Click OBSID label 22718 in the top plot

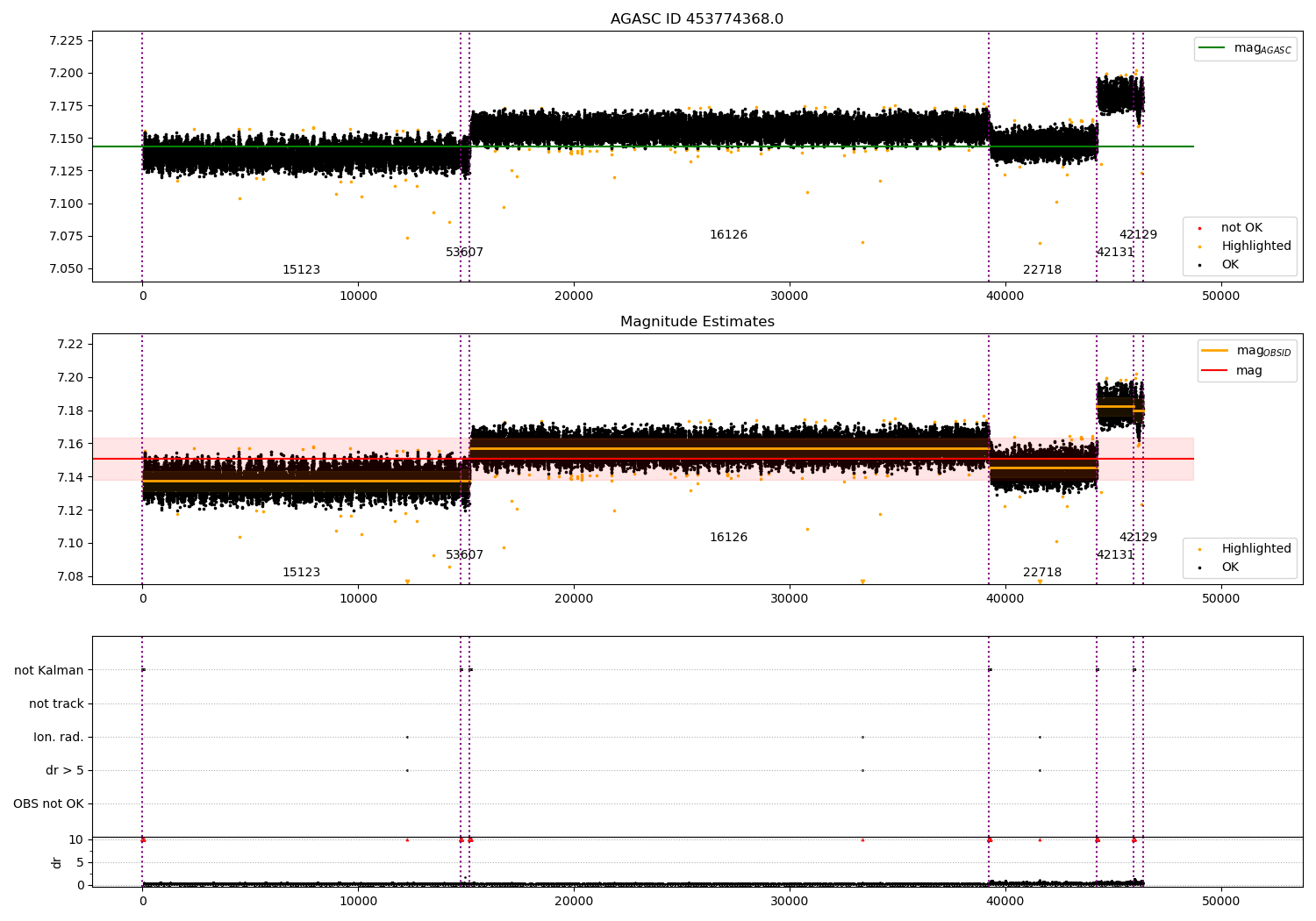[1042, 270]
